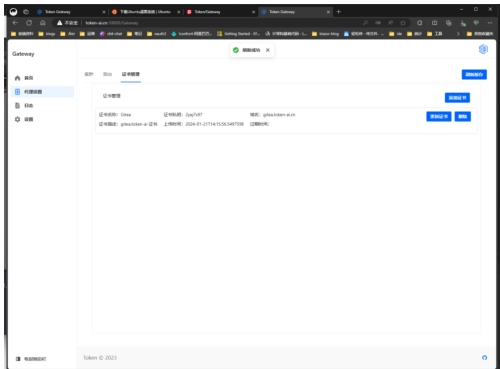Screen dimensions: 500x369
Task: Add this page to favorites star
Action: [403, 23]
